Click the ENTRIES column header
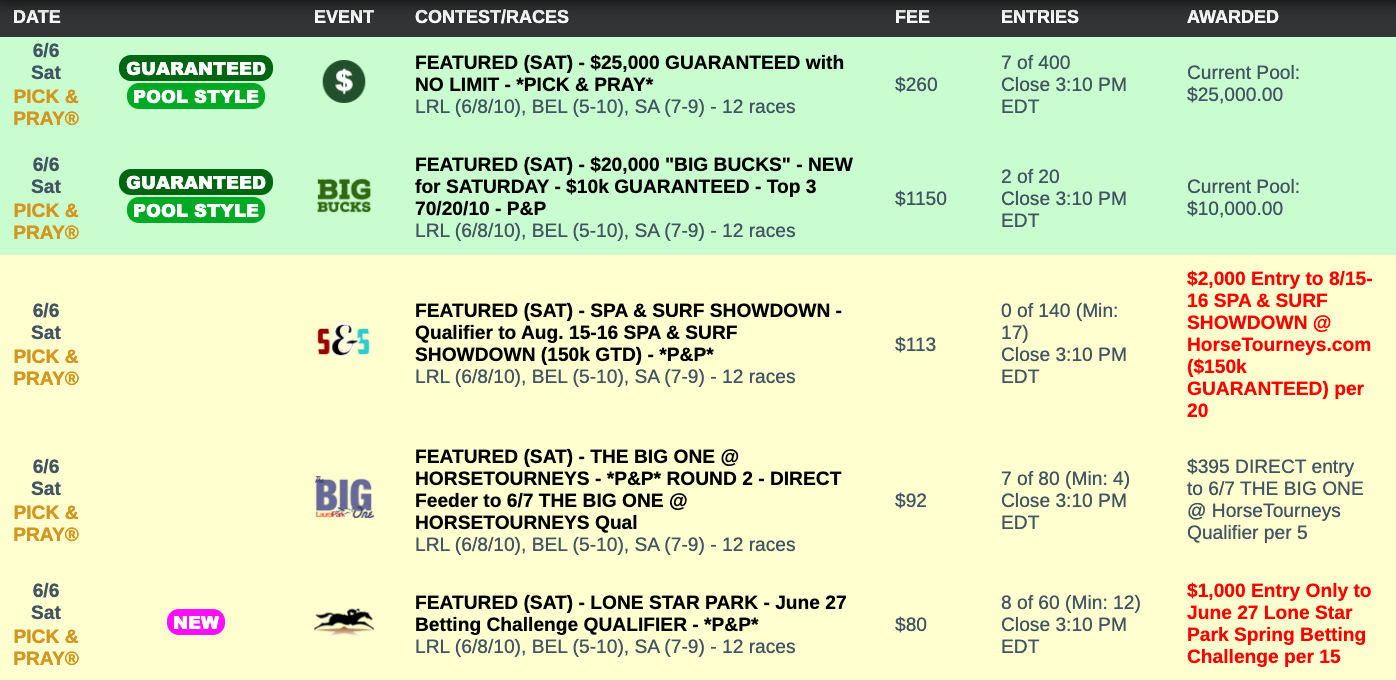 pyautogui.click(x=1040, y=17)
